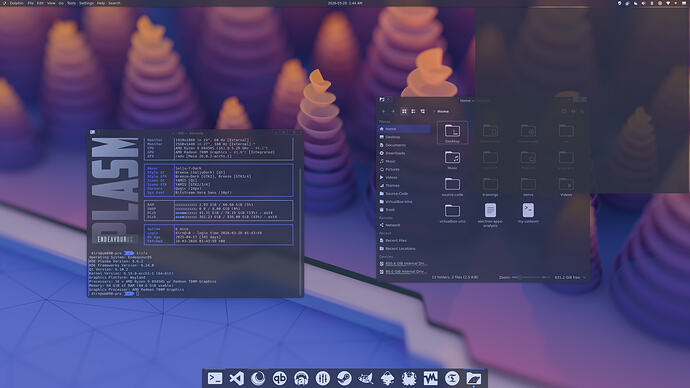The width and height of the screenshot is (690, 388).
Task: Open the Settings menu in top bar
Action: click(x=86, y=3)
